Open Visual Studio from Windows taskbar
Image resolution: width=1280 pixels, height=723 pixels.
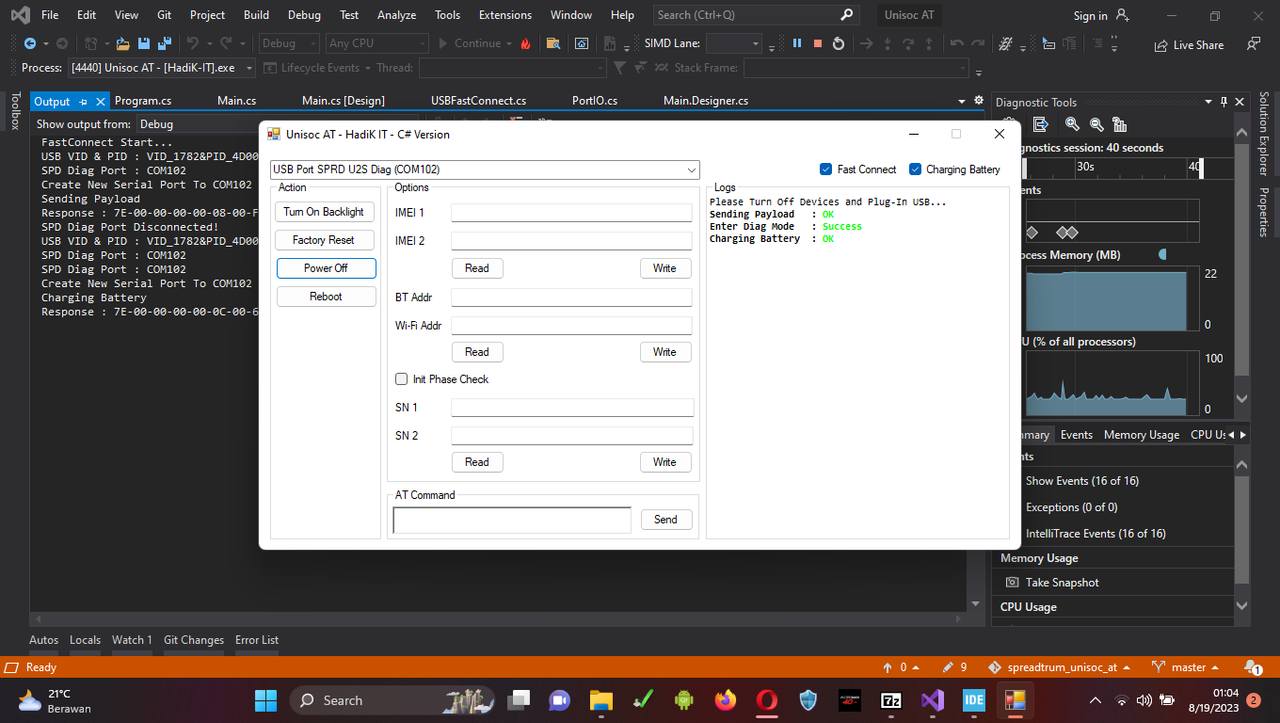pyautogui.click(x=932, y=700)
